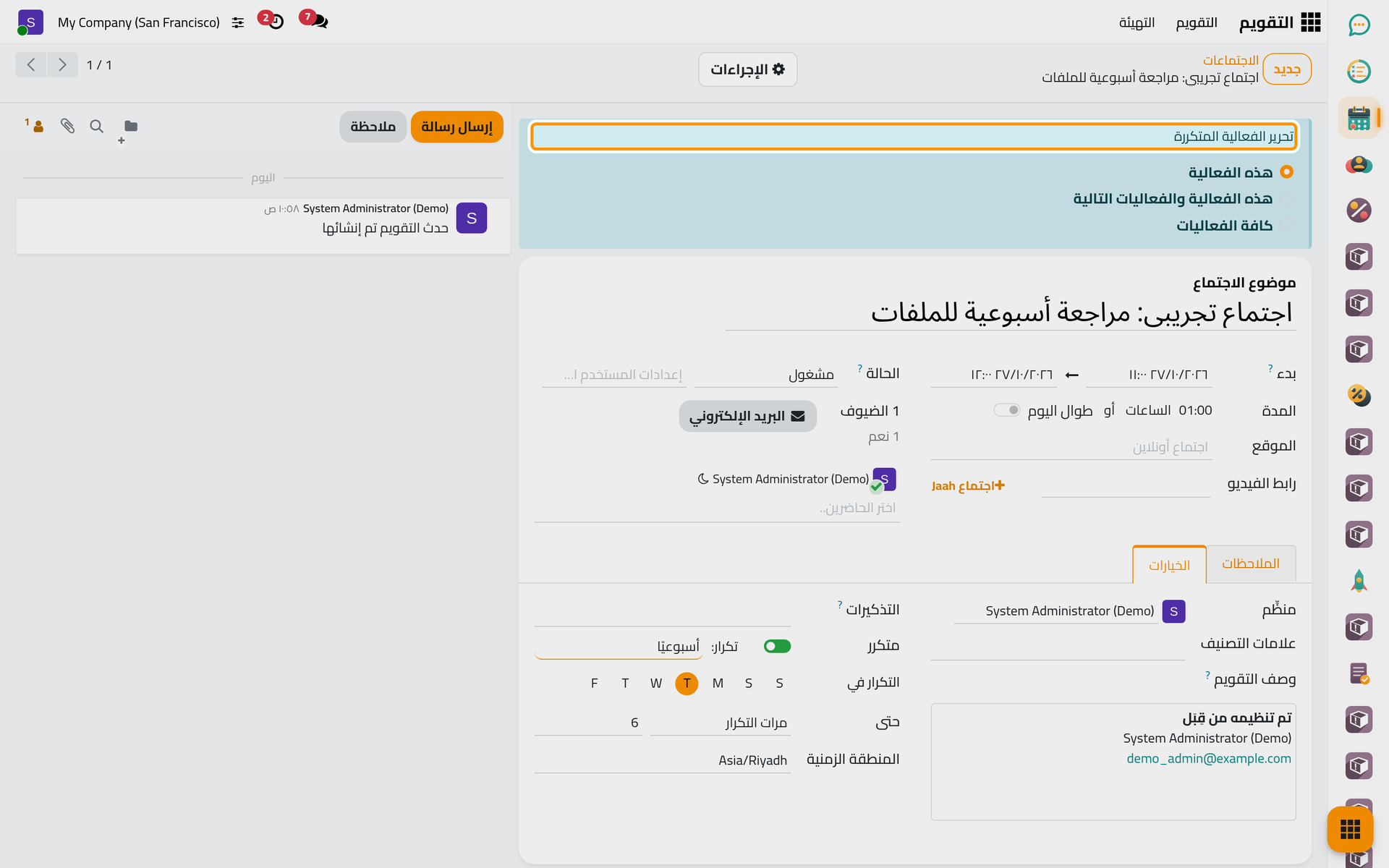The height and width of the screenshot is (868, 1389).
Task: Open the orange apps grid launcher
Action: tap(1350, 829)
